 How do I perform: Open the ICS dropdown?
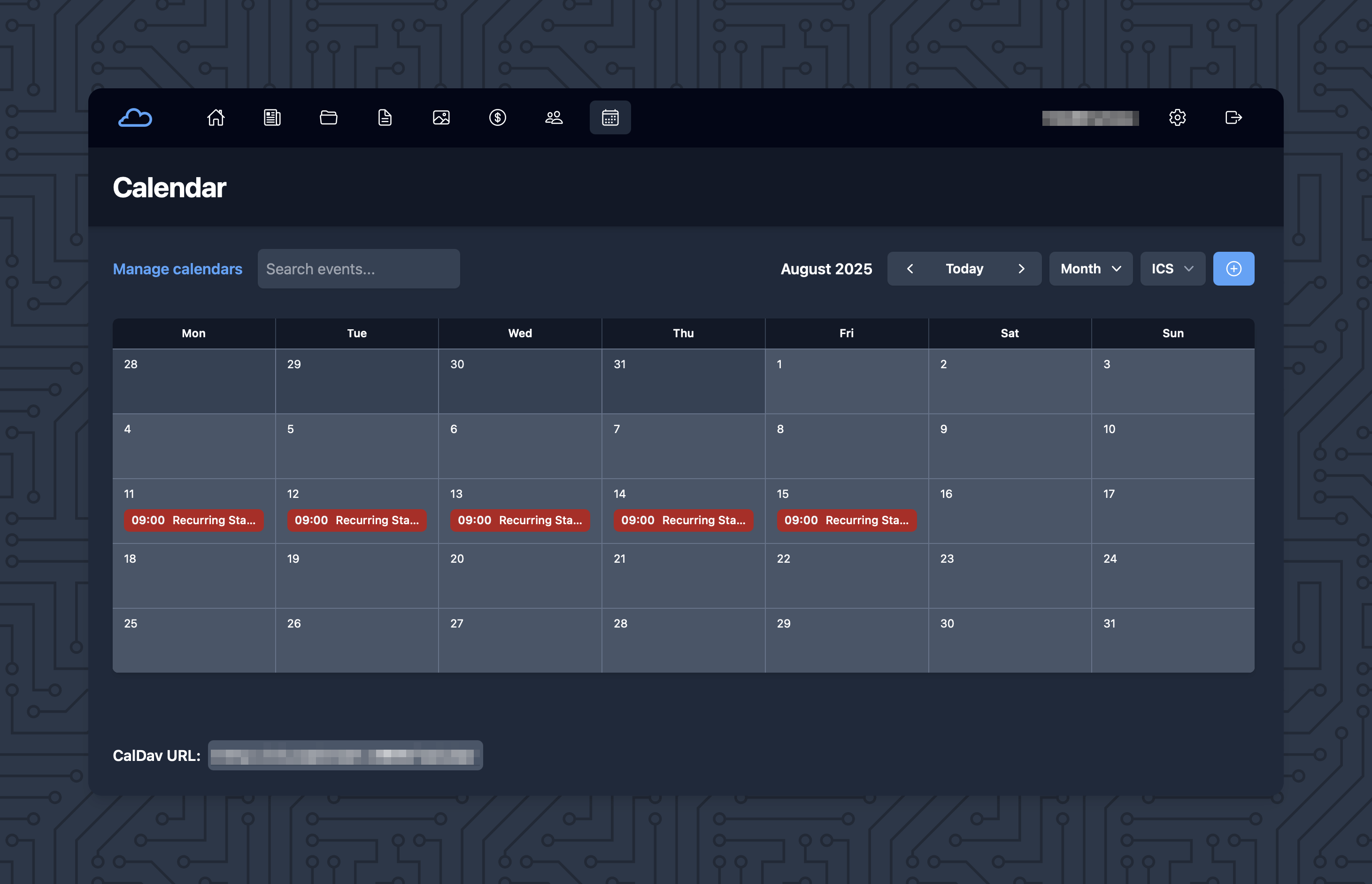coord(1172,269)
